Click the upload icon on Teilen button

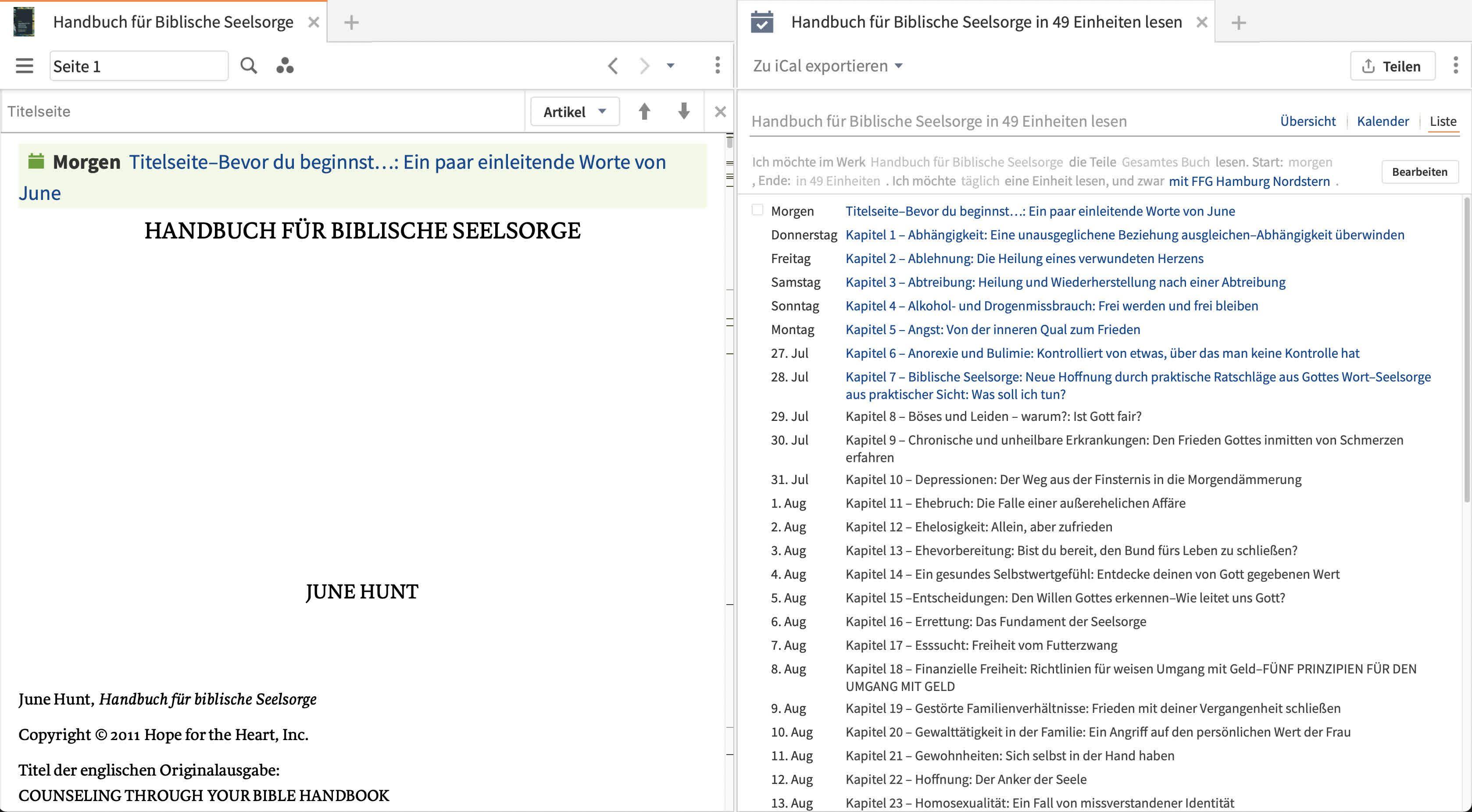click(1368, 66)
